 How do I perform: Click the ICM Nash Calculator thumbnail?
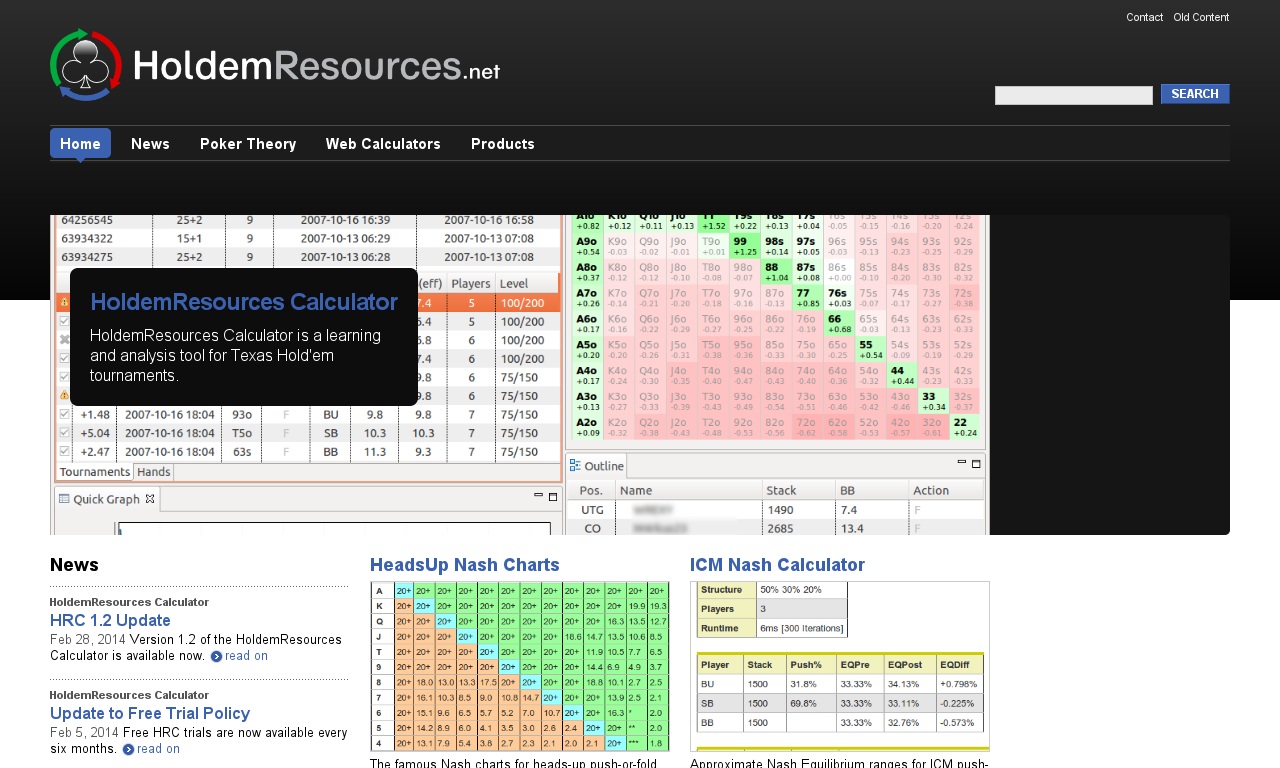tap(840, 666)
